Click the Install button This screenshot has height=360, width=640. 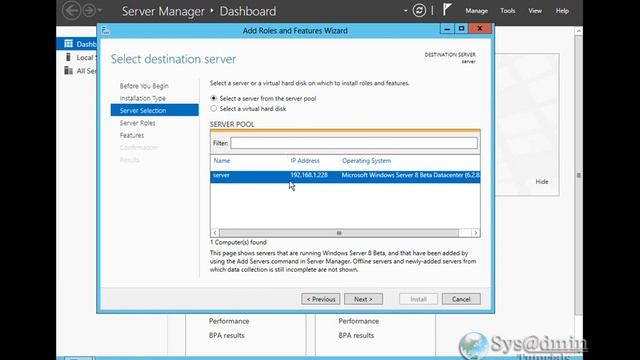click(x=418, y=299)
